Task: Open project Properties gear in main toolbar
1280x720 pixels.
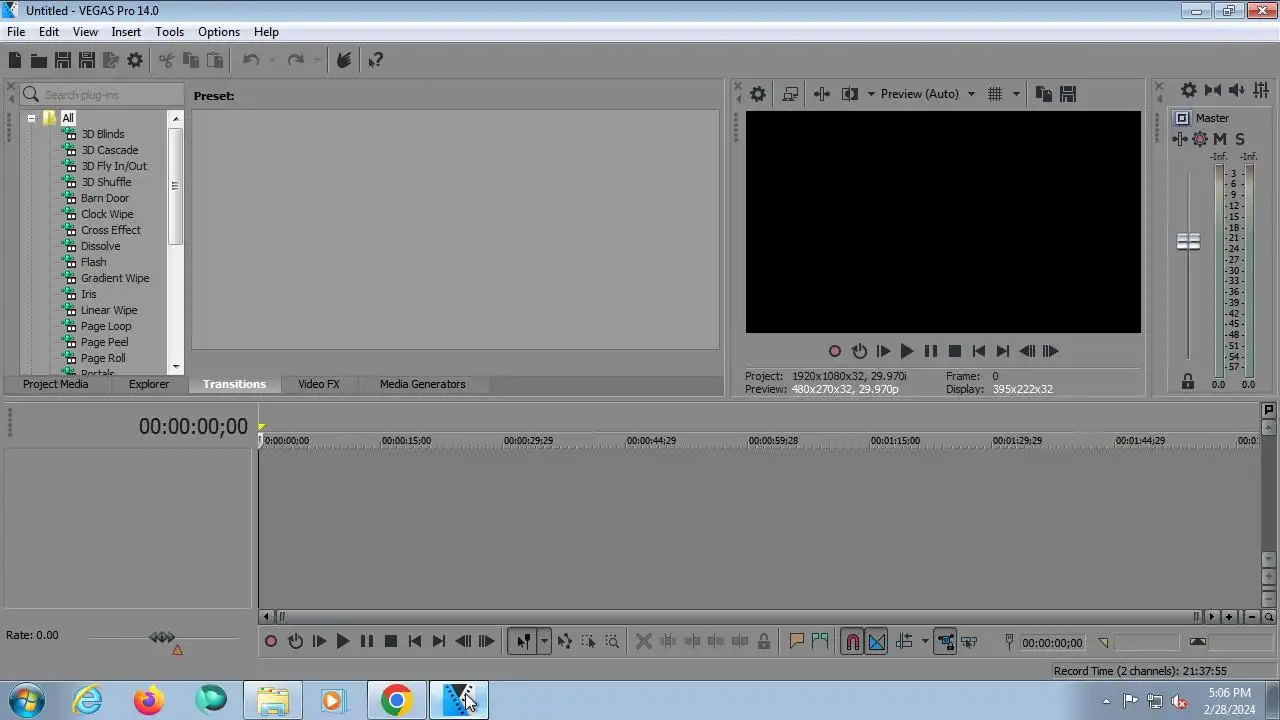Action: [135, 60]
